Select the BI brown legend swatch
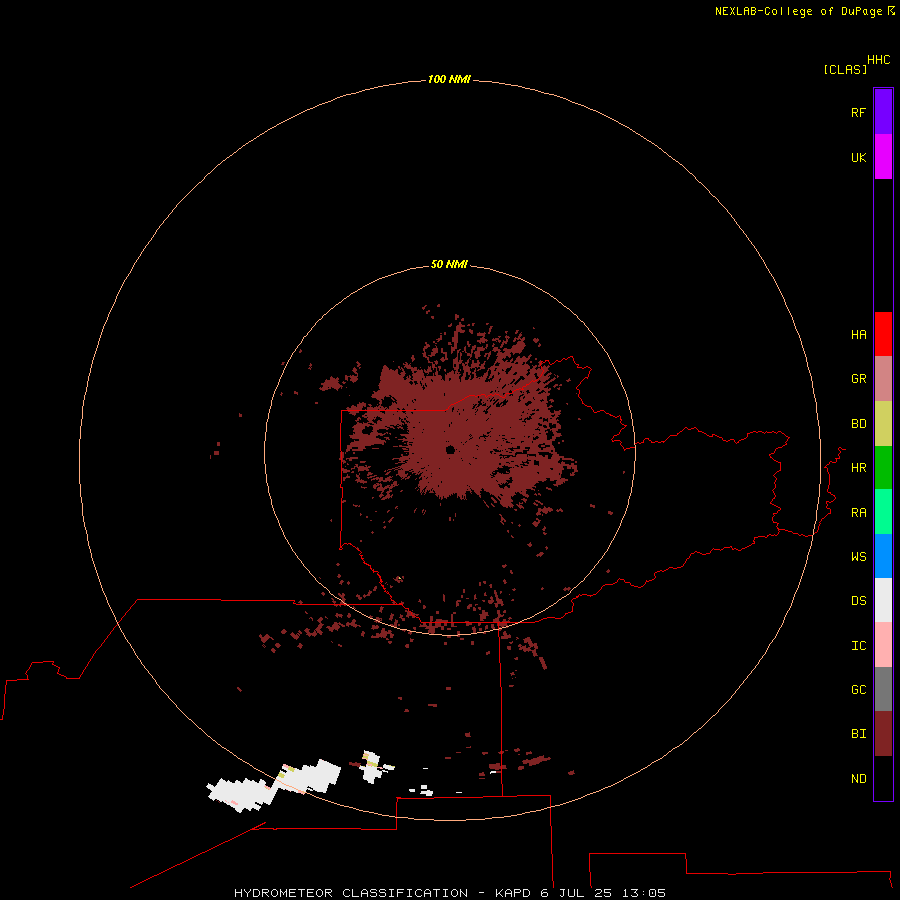Image resolution: width=900 pixels, height=900 pixels. pyautogui.click(x=883, y=734)
